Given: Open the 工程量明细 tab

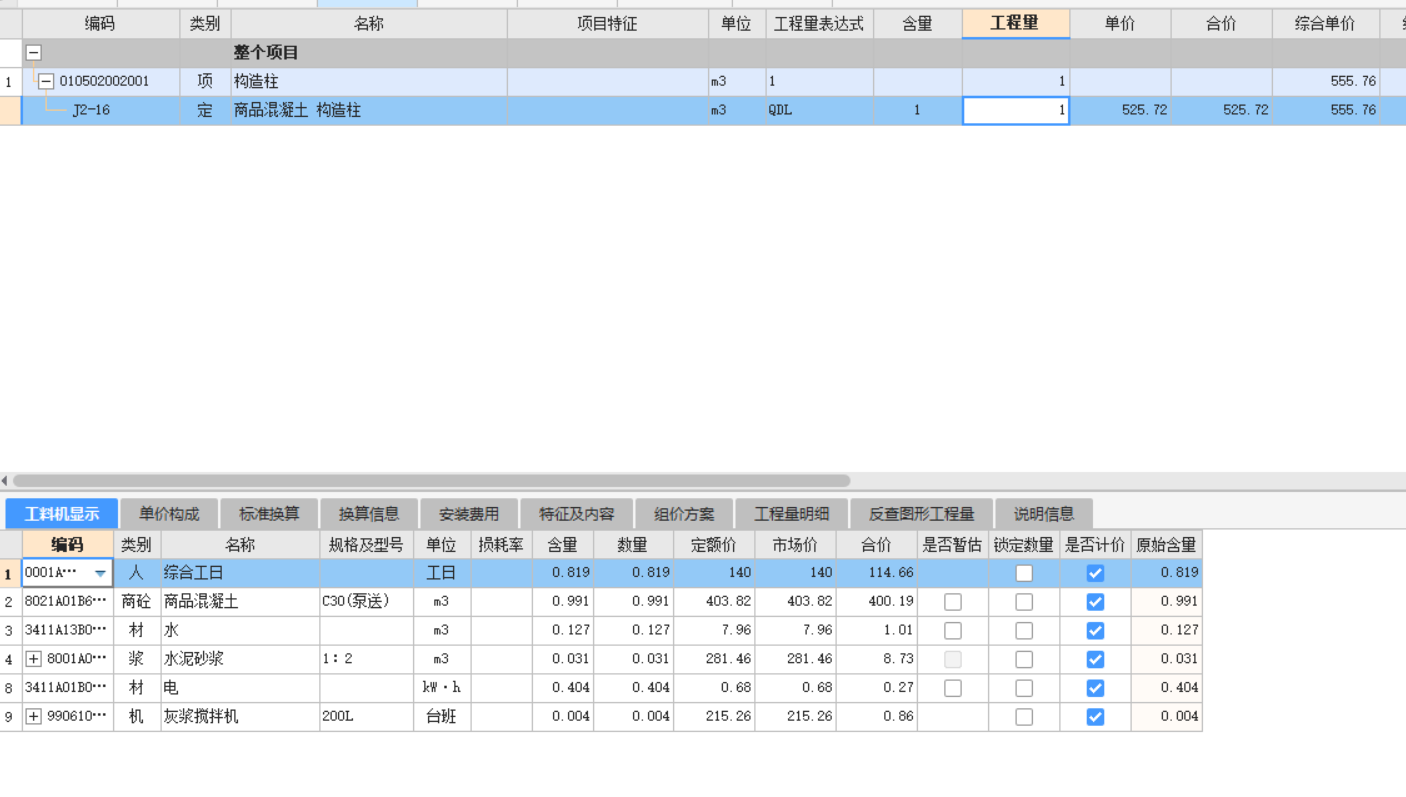Looking at the screenshot, I should click(792, 514).
